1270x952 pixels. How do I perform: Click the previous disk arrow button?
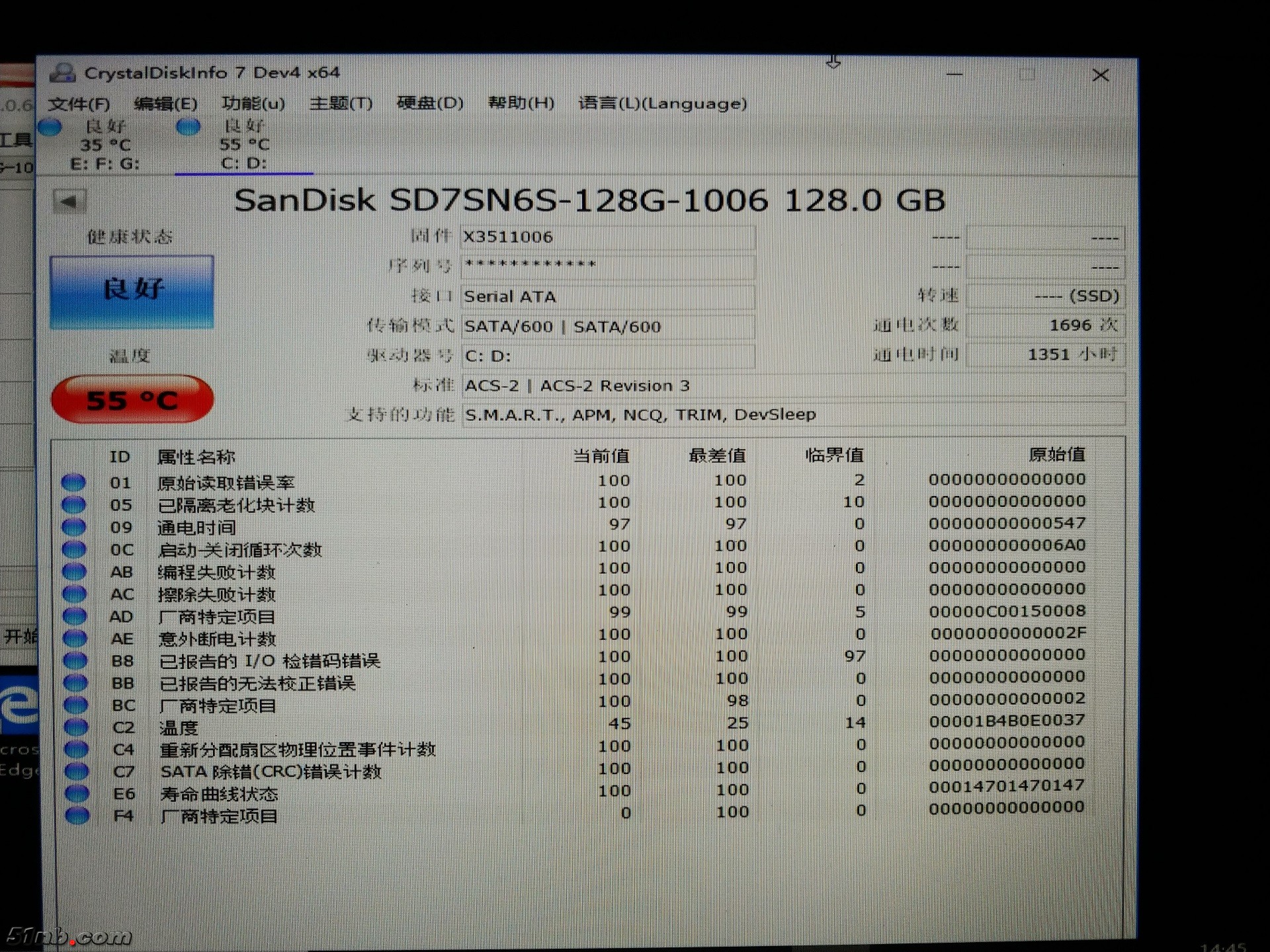[69, 202]
